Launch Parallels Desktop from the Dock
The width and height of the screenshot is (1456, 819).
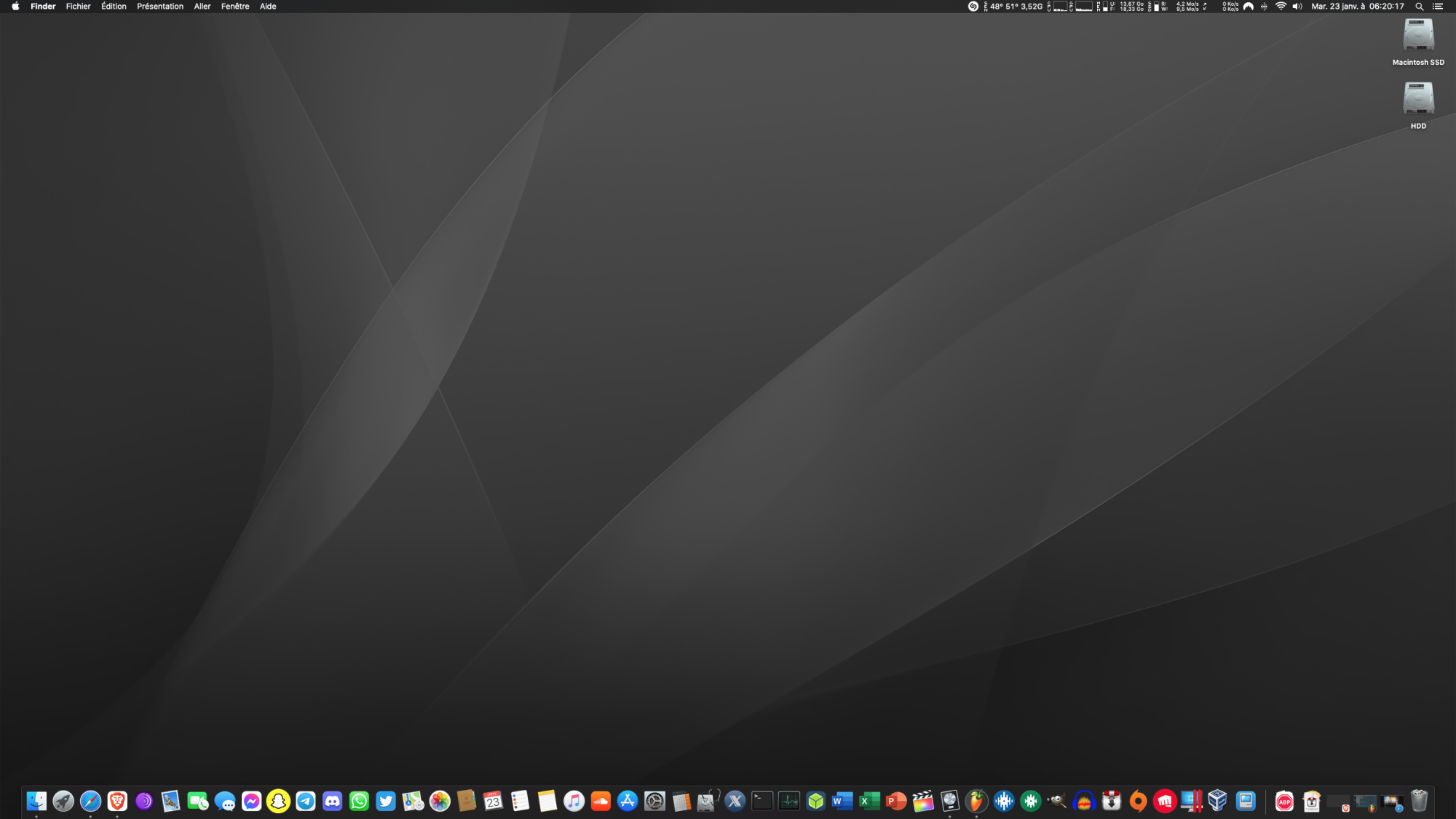(1192, 802)
